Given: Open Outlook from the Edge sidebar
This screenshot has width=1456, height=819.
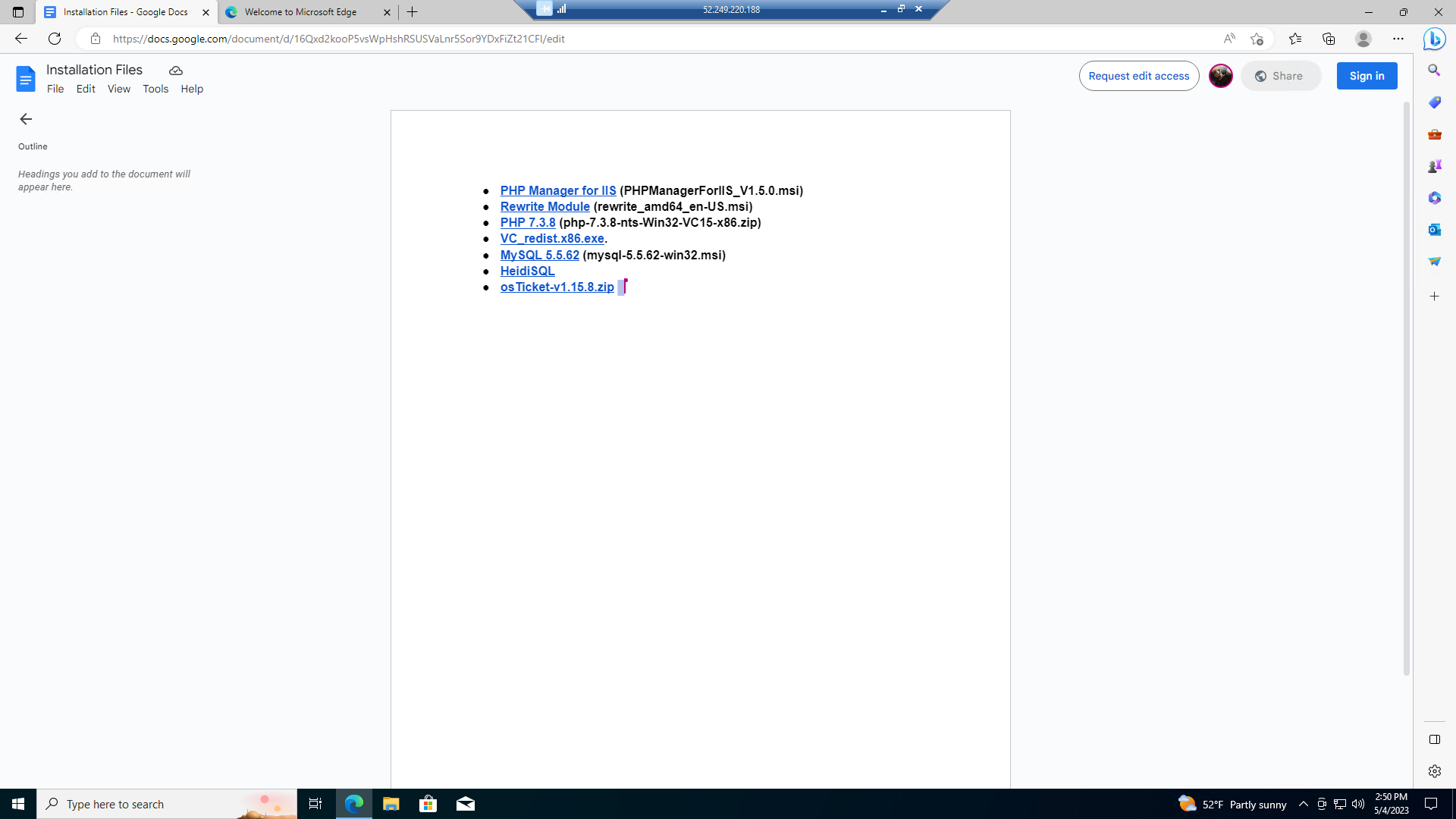Looking at the screenshot, I should pyautogui.click(x=1435, y=230).
